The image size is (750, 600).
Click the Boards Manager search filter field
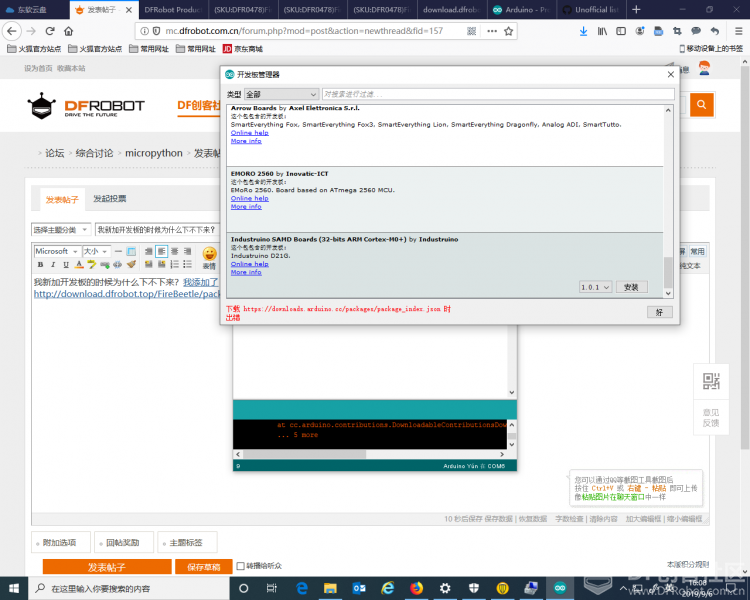(498, 94)
